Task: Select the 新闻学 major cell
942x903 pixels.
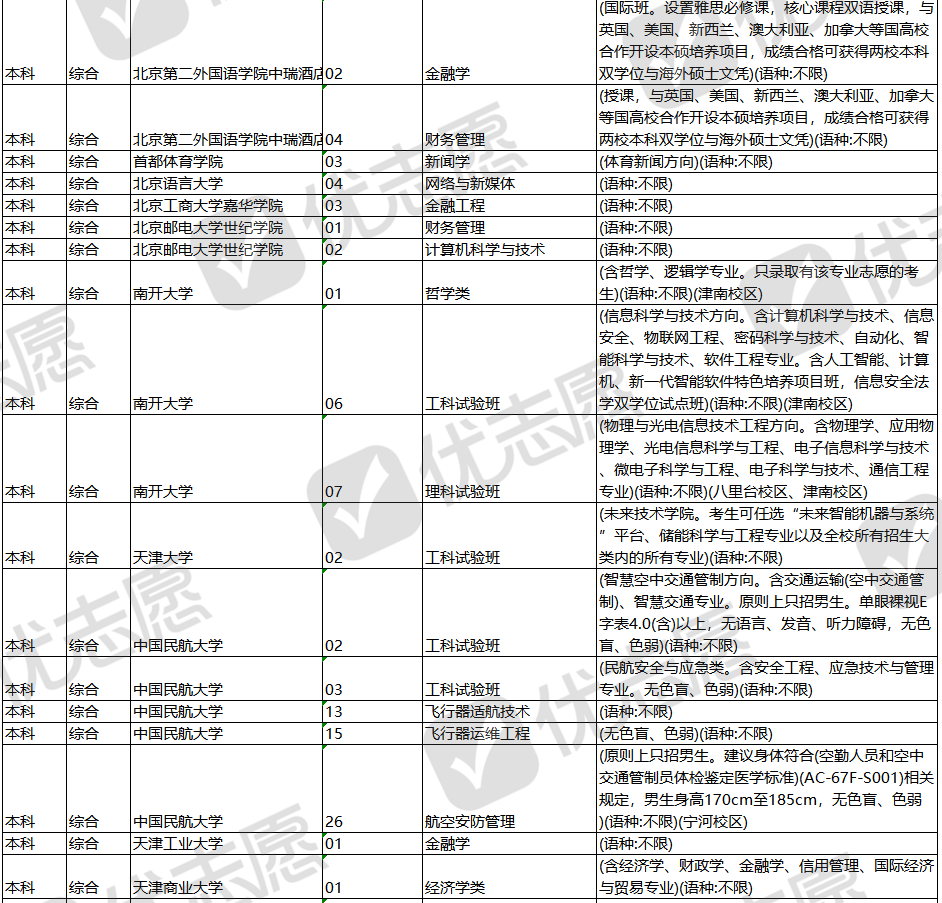Action: (x=447, y=162)
